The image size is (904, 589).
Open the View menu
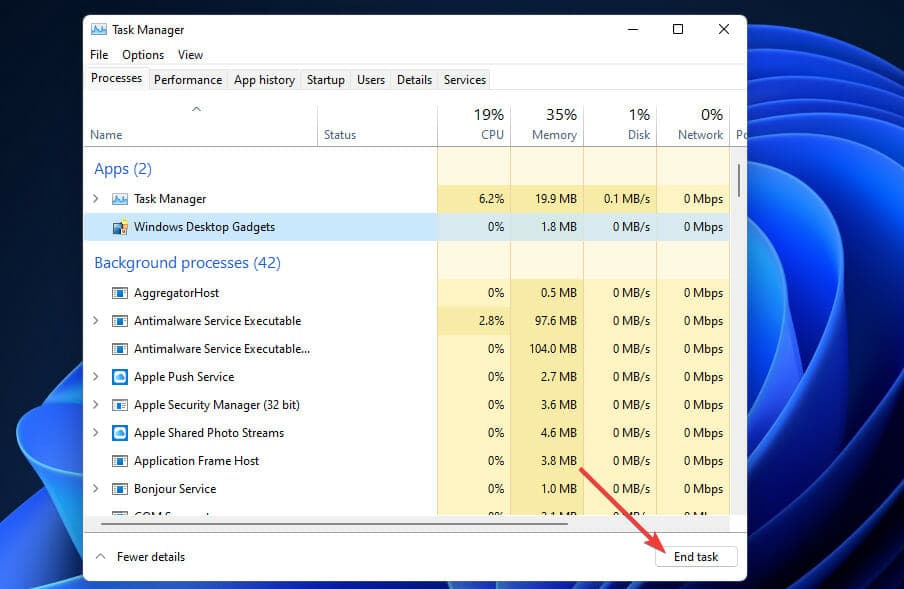[x=190, y=55]
